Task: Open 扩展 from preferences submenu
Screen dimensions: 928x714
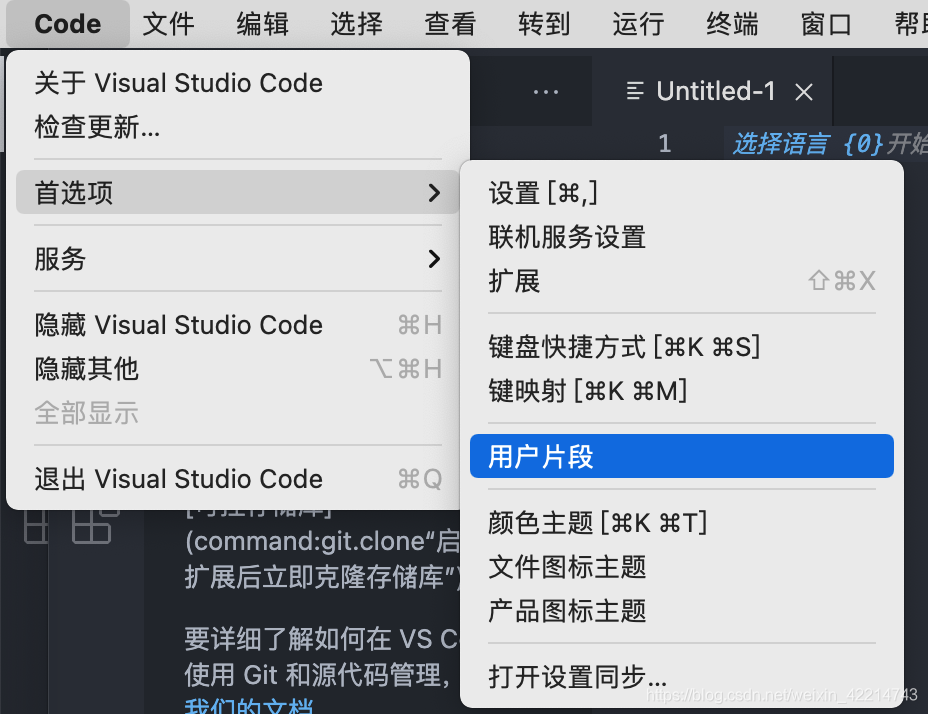Action: click(x=682, y=281)
